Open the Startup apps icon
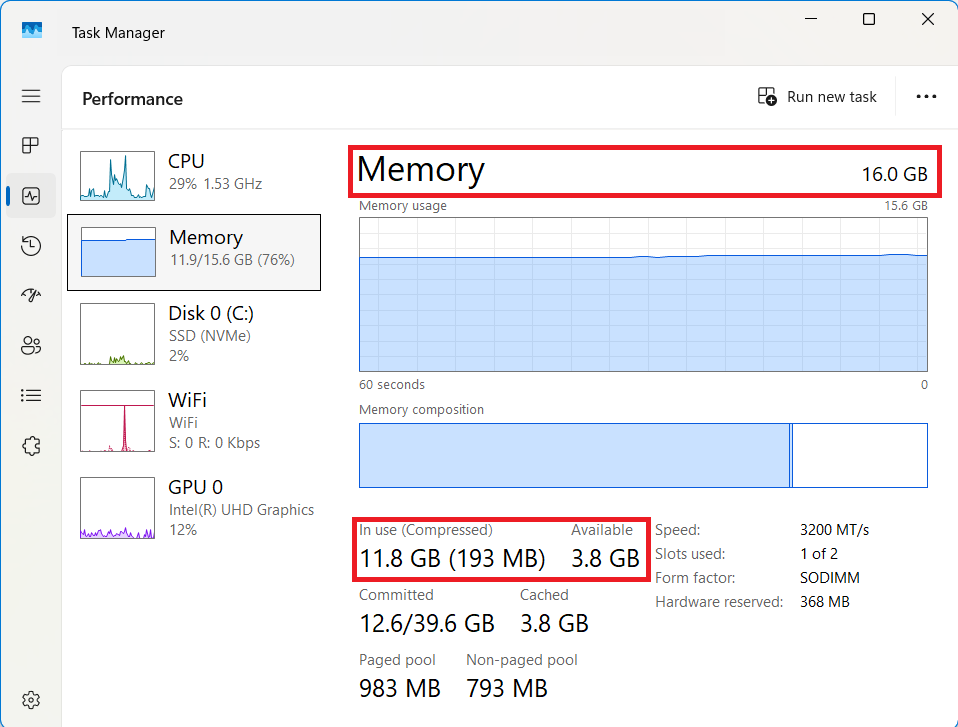 31,296
